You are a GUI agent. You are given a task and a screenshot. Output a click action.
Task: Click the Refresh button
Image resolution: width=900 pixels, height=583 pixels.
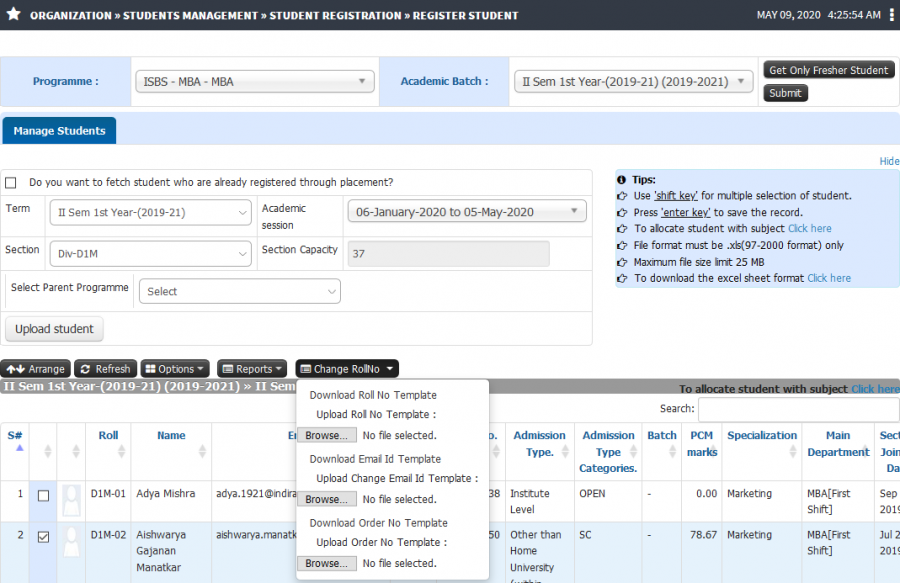[106, 369]
